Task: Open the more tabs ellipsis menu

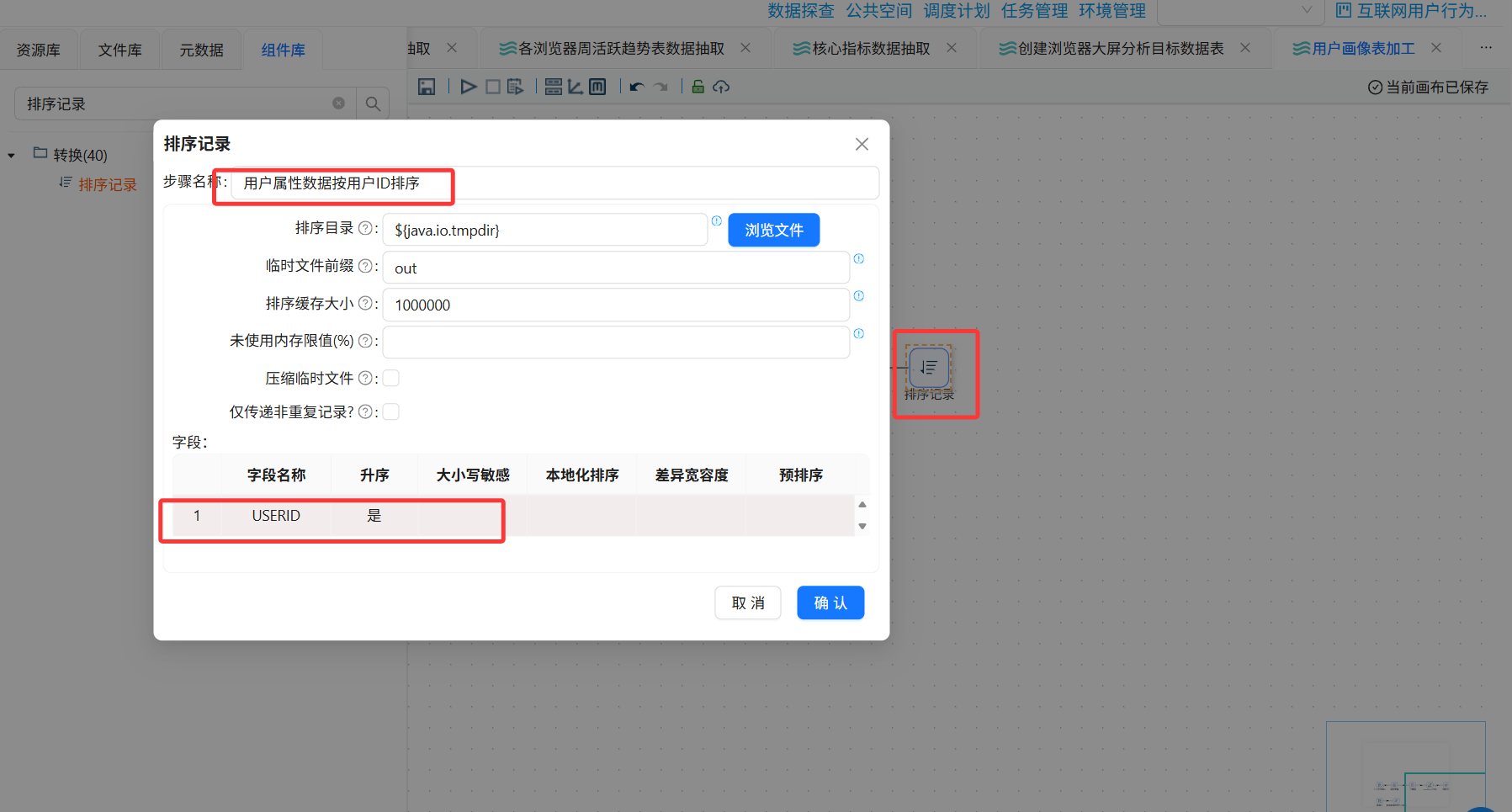Action: coord(1487,48)
